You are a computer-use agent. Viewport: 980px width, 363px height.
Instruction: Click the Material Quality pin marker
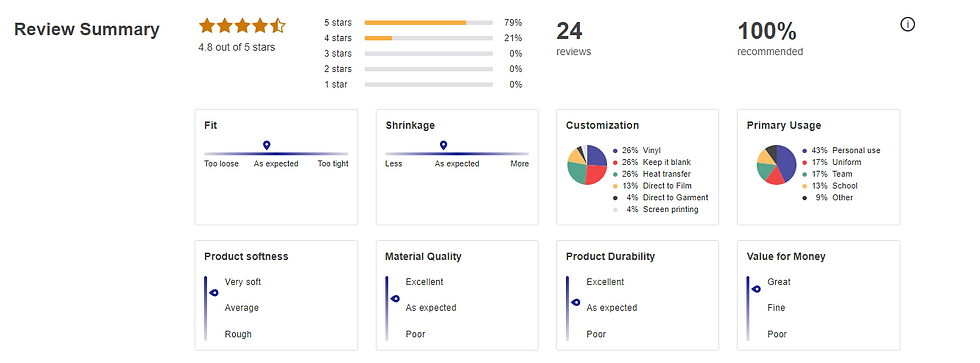(x=395, y=299)
